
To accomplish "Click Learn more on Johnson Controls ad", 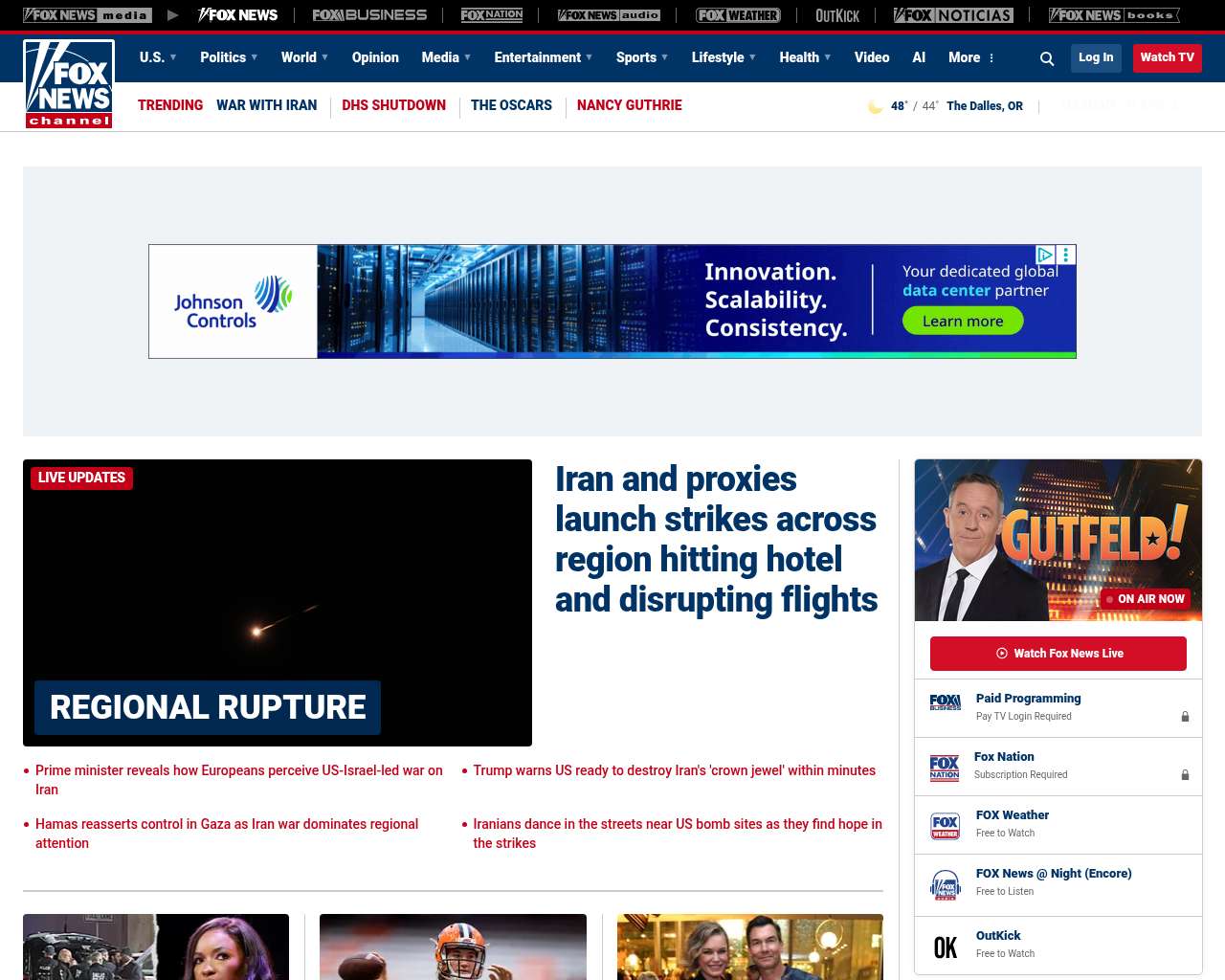I will pos(963,321).
